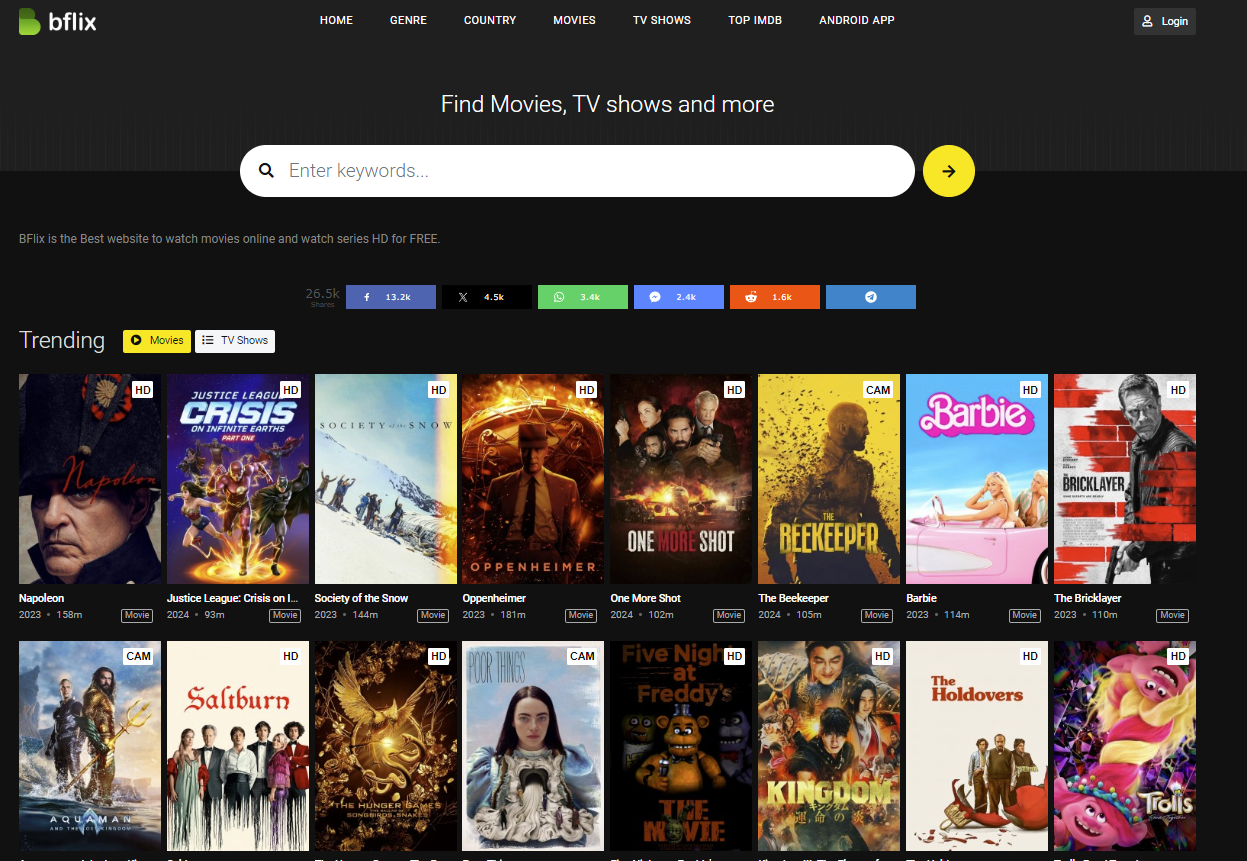Open Five Nights at Freddy's poster
Viewport: 1247px width, 861px height.
point(682,746)
